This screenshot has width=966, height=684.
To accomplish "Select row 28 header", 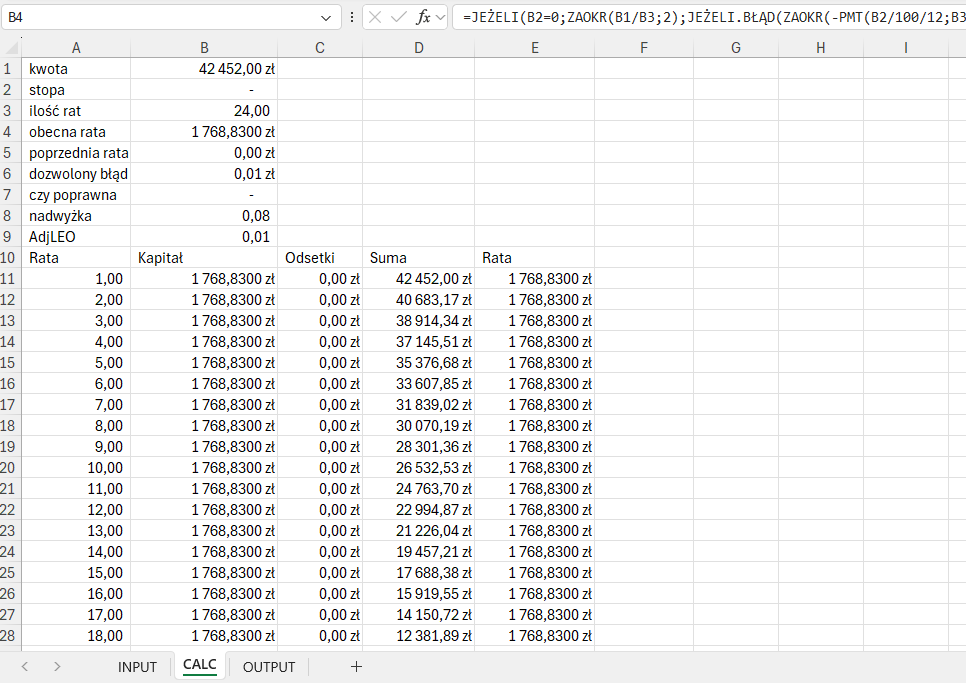I will [x=10, y=635].
